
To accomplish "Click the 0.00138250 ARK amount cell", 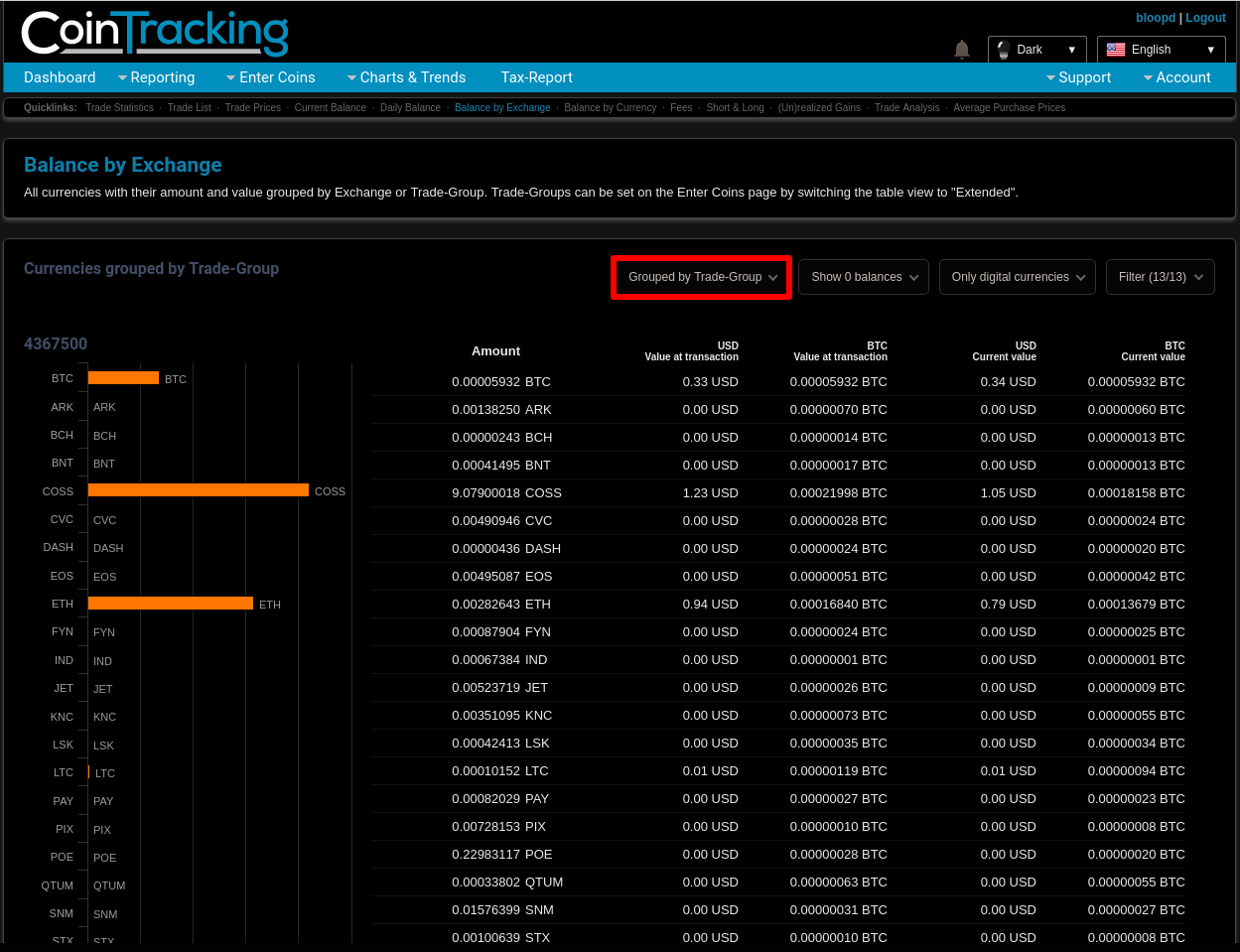I will (501, 410).
